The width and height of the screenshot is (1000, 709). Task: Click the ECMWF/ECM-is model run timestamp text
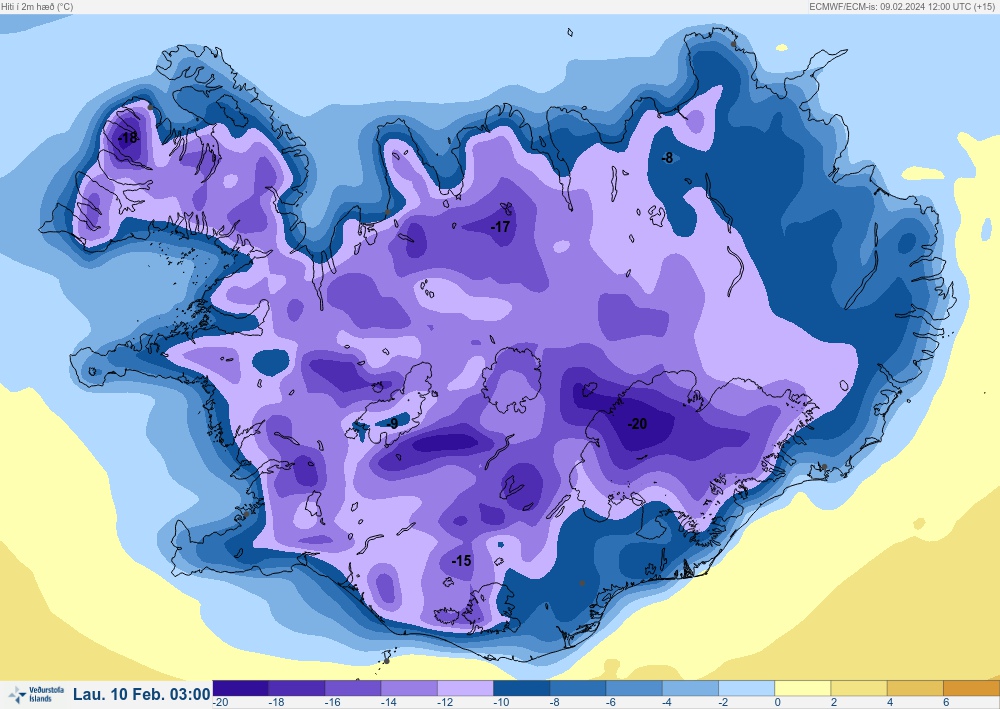(x=902, y=6)
